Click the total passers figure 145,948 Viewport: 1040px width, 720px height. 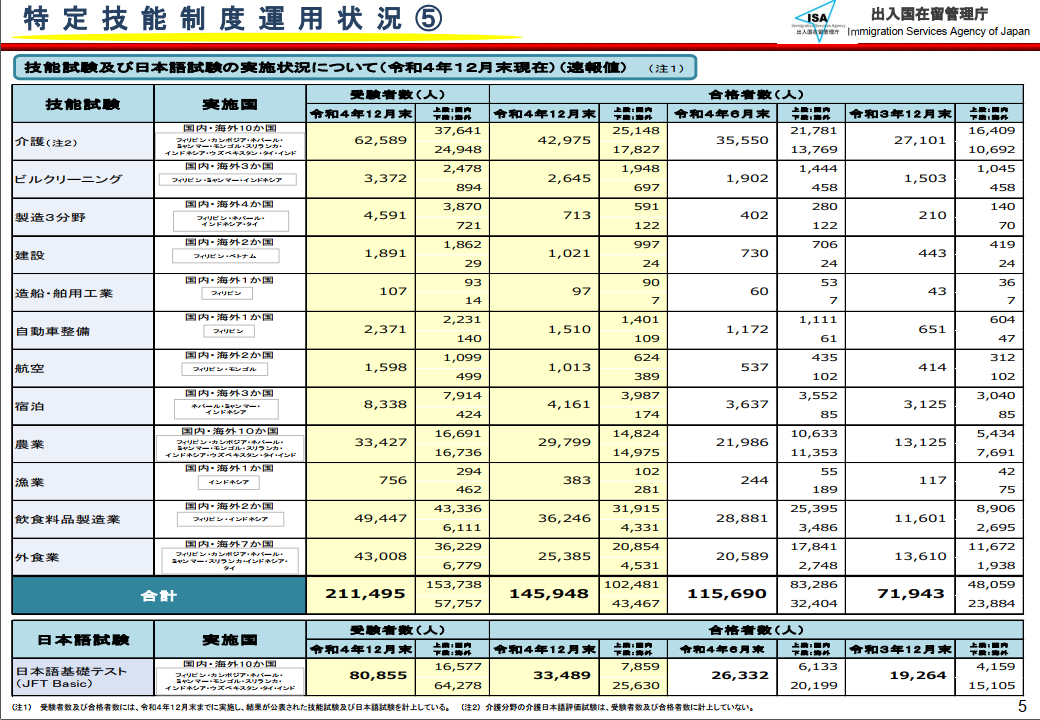pyautogui.click(x=549, y=594)
